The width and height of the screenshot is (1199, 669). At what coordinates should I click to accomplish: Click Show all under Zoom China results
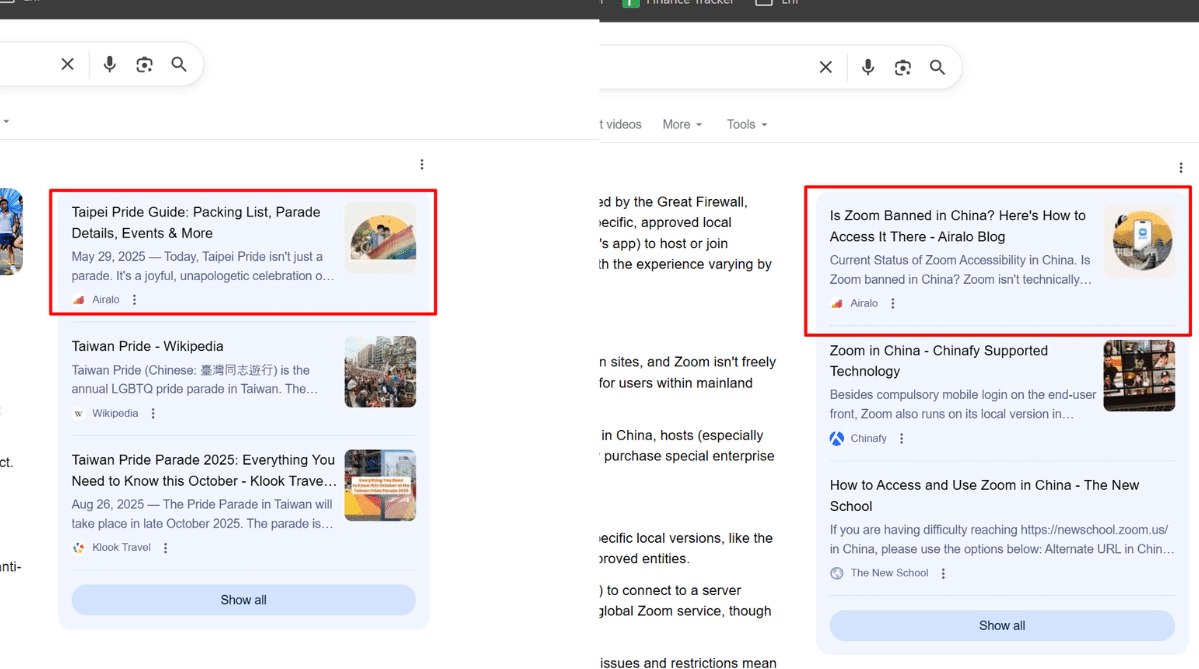[x=1002, y=625]
